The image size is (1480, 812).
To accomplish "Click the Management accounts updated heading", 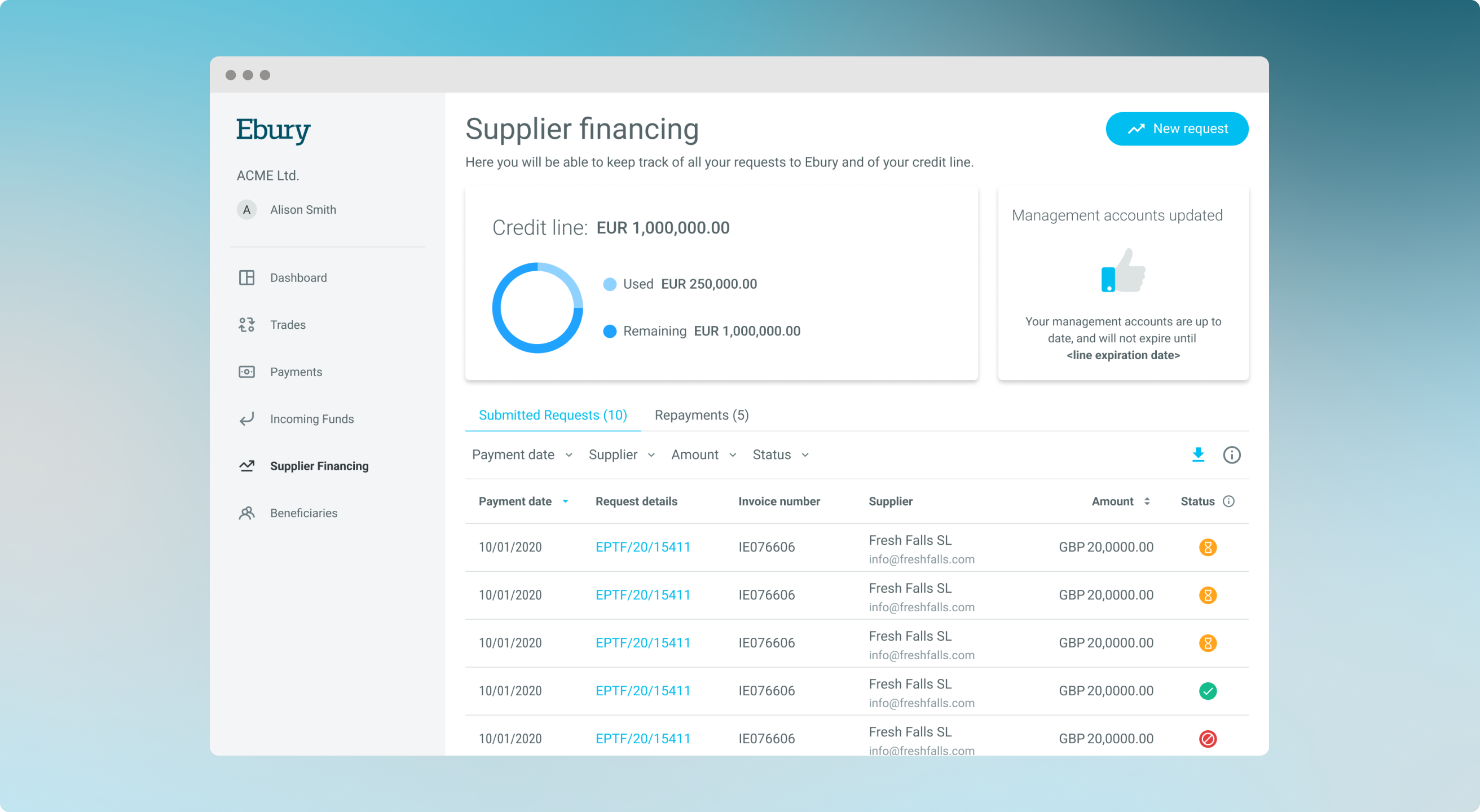I will [x=1116, y=215].
